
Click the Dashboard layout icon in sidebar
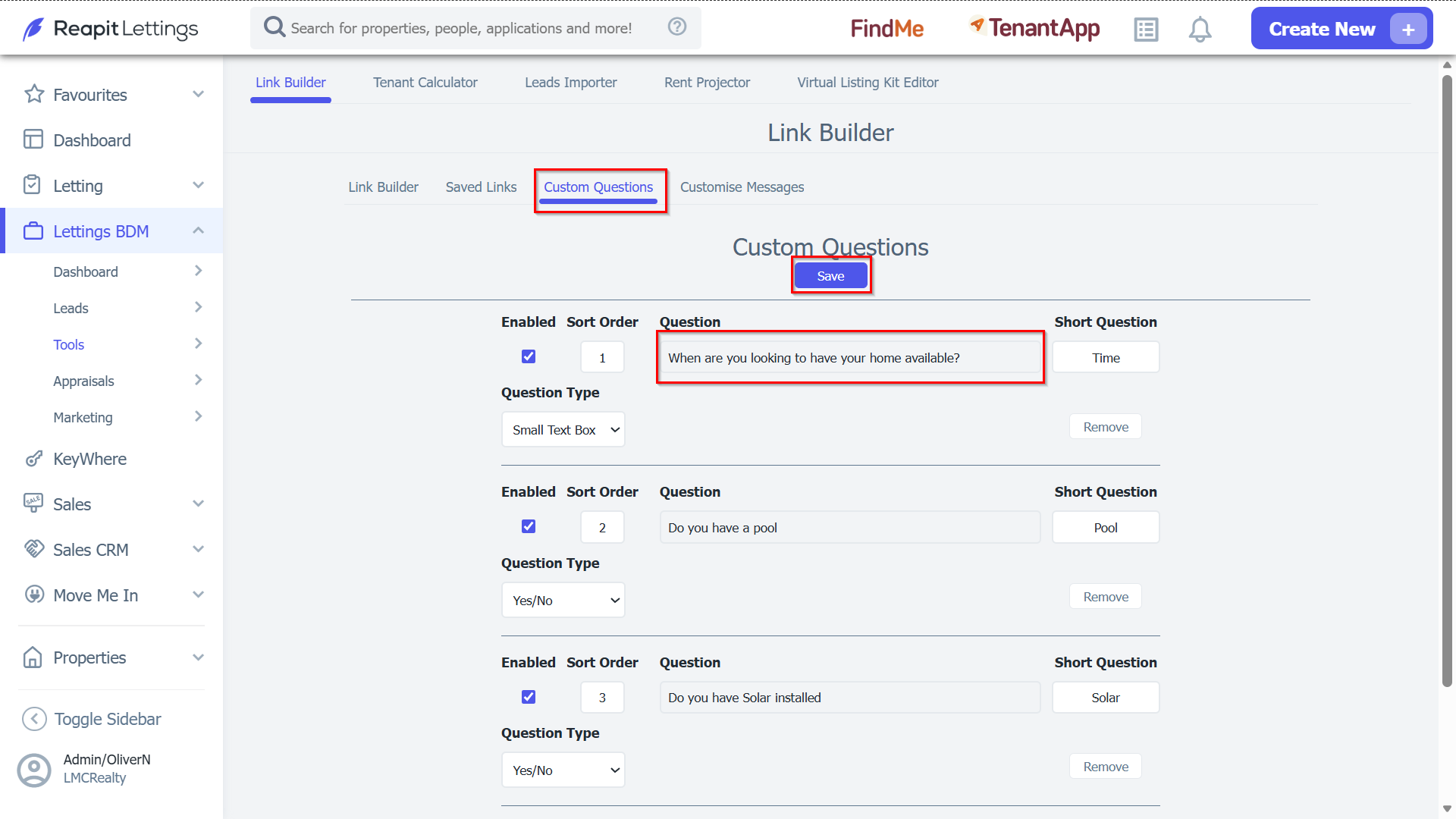tap(33, 140)
